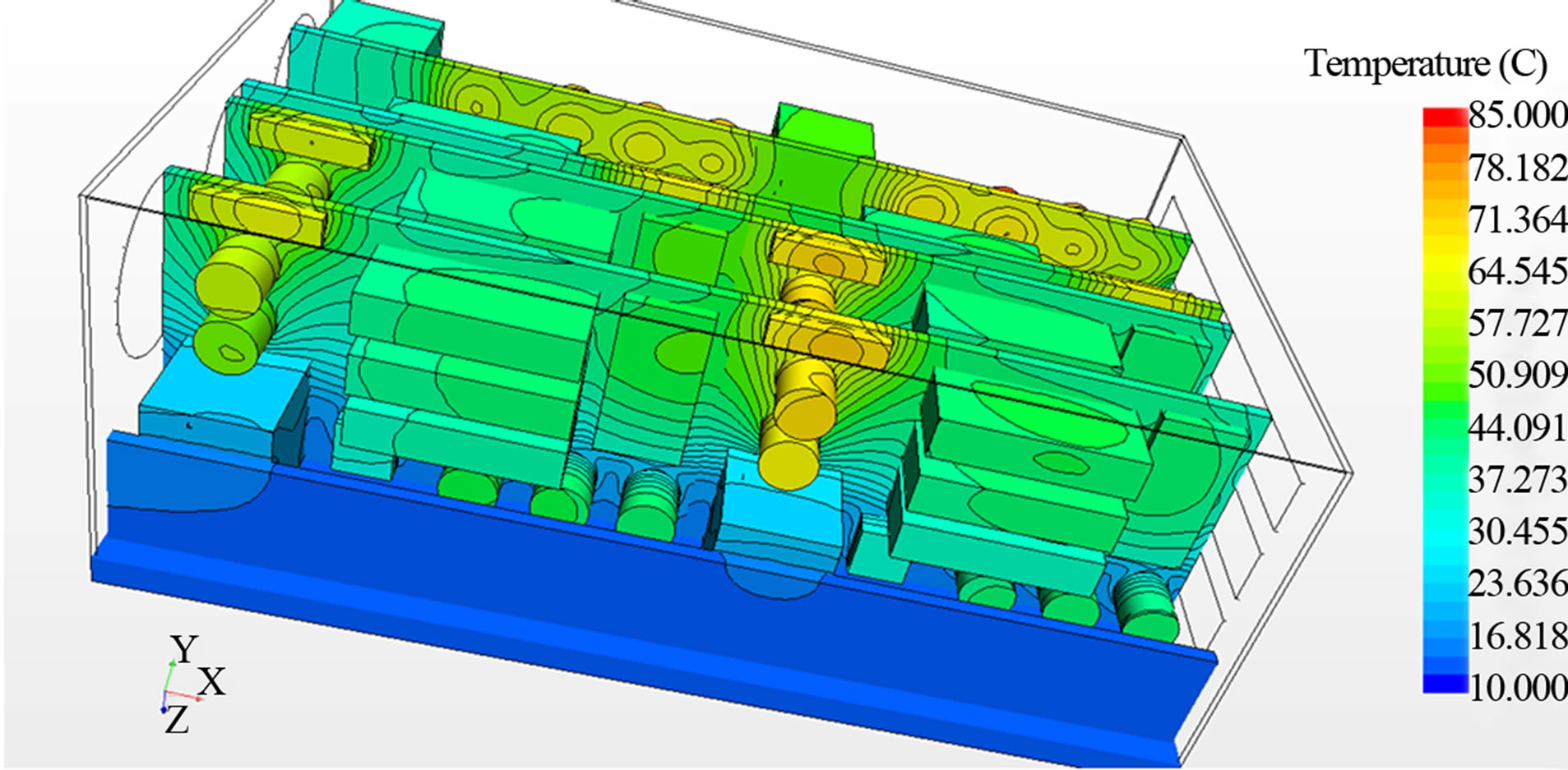
Task: Select the 64.545 legend entry
Action: coord(1520,271)
